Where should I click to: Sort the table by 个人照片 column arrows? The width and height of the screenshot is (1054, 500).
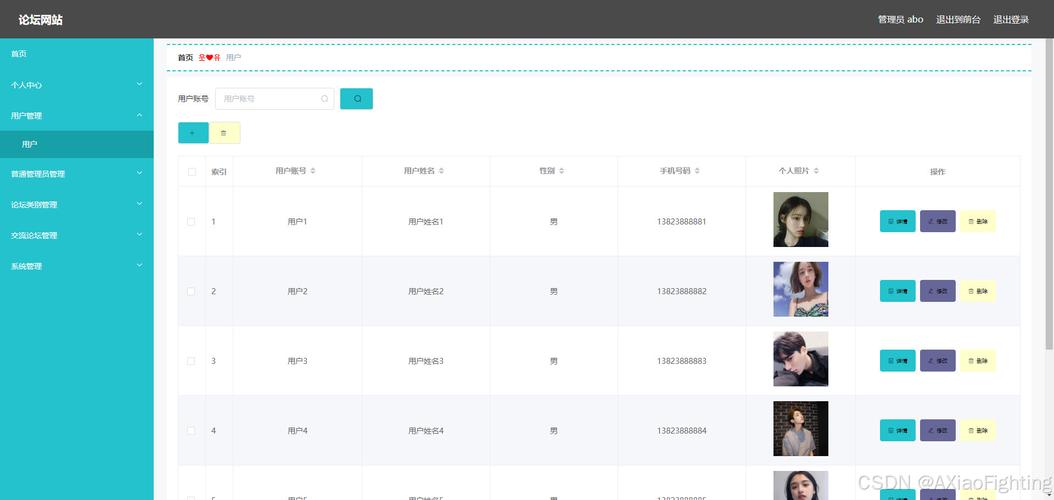click(x=816, y=171)
